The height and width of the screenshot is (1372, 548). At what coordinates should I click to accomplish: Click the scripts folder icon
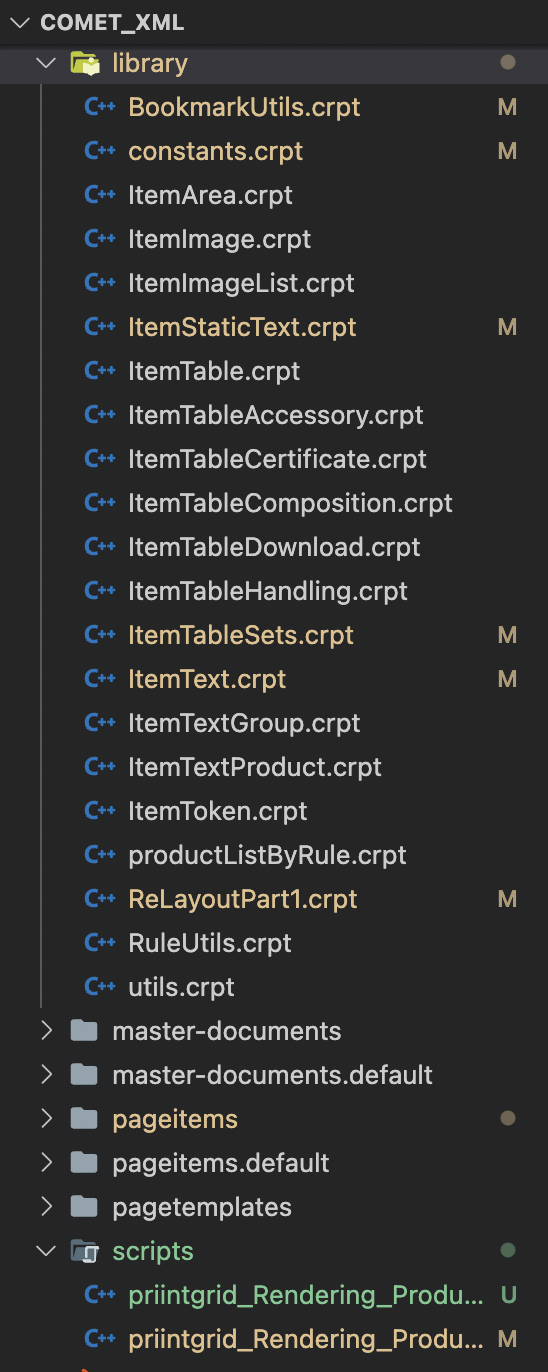[85, 1251]
